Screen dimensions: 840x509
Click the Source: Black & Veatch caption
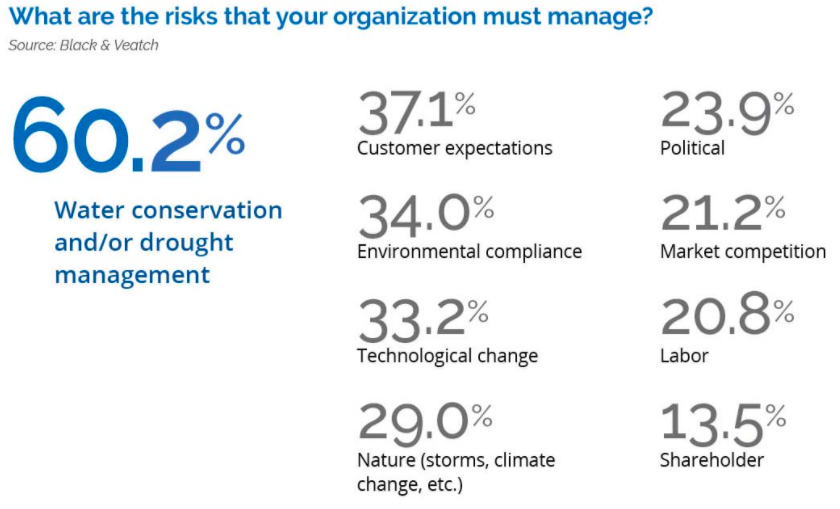tap(83, 45)
